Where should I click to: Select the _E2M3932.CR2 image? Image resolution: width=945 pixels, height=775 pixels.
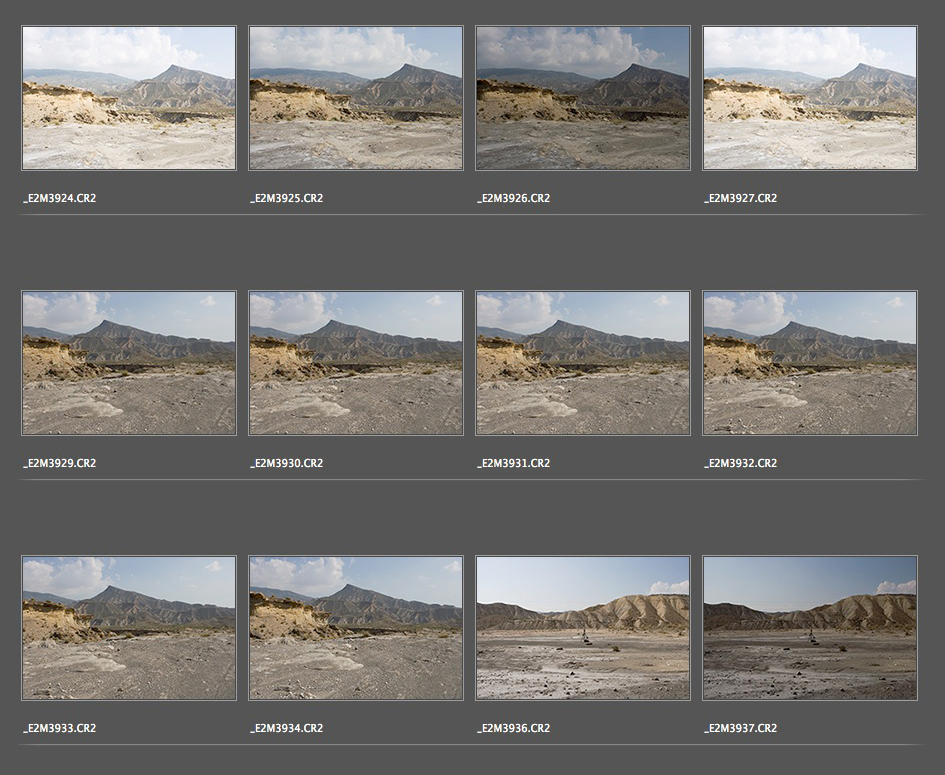(810, 363)
